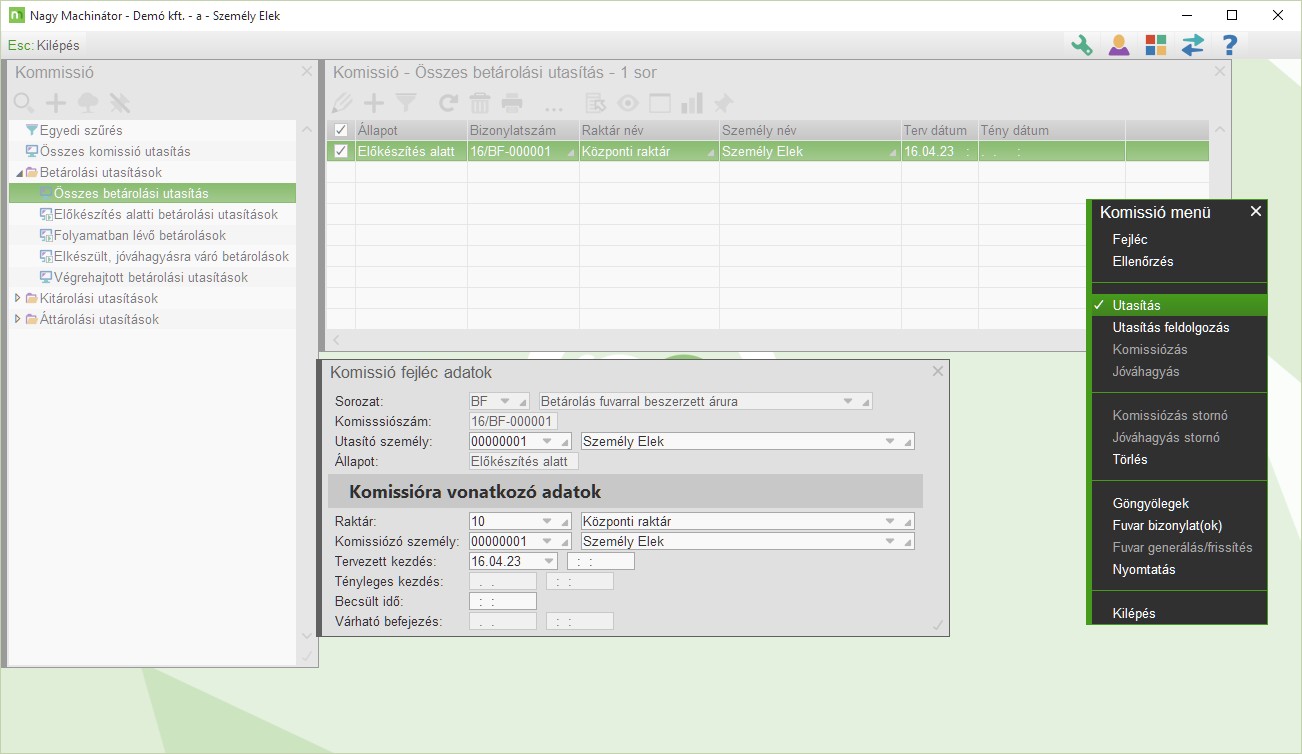Expand the Kitárolási utasítások tree node
Viewport: 1302px width, 754px height.
tap(18, 298)
